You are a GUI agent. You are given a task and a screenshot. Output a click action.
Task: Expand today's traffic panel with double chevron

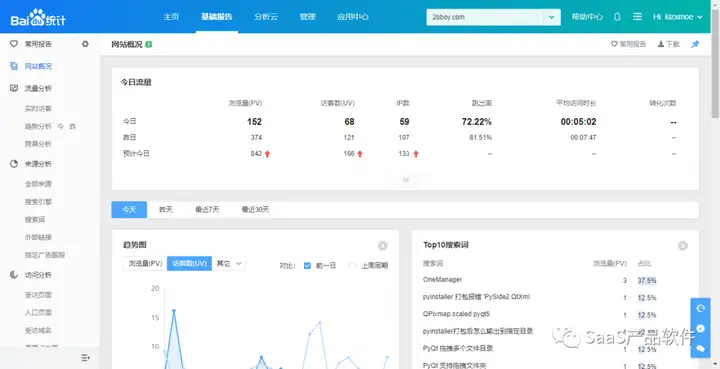click(405, 179)
